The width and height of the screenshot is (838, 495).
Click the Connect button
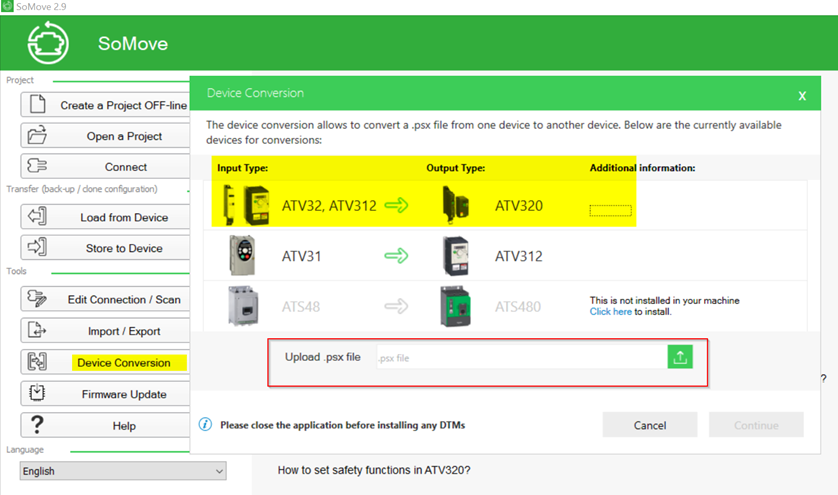click(x=105, y=166)
